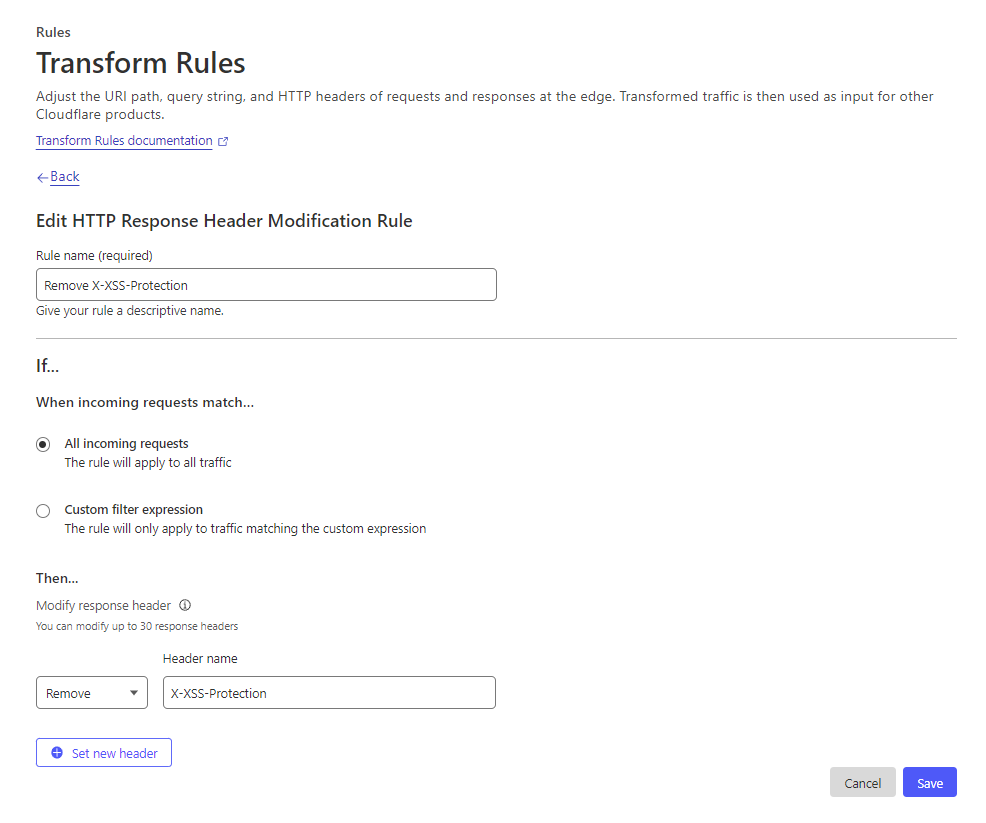Click the 'When incoming requests match...' text
This screenshot has height=823, width=986.
[x=145, y=402]
